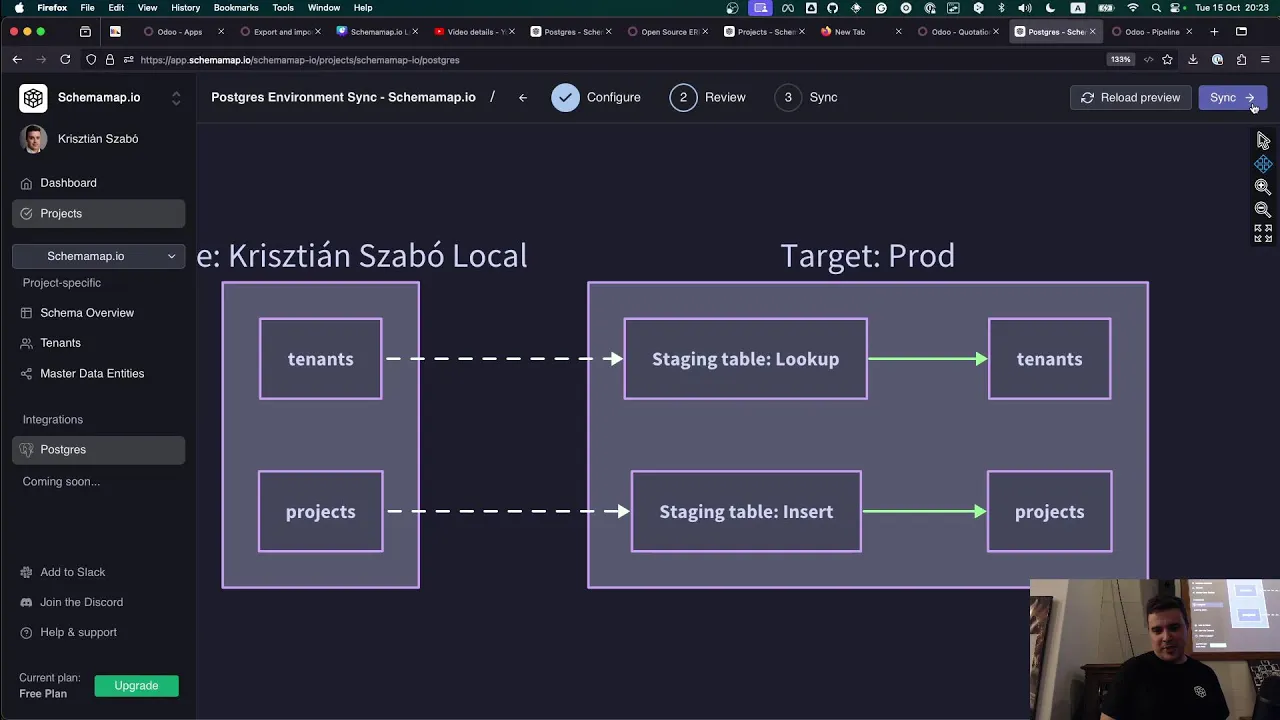Image resolution: width=1280 pixels, height=720 pixels.
Task: Click the Bluetooth menu bar icon
Action: click(x=1001, y=8)
